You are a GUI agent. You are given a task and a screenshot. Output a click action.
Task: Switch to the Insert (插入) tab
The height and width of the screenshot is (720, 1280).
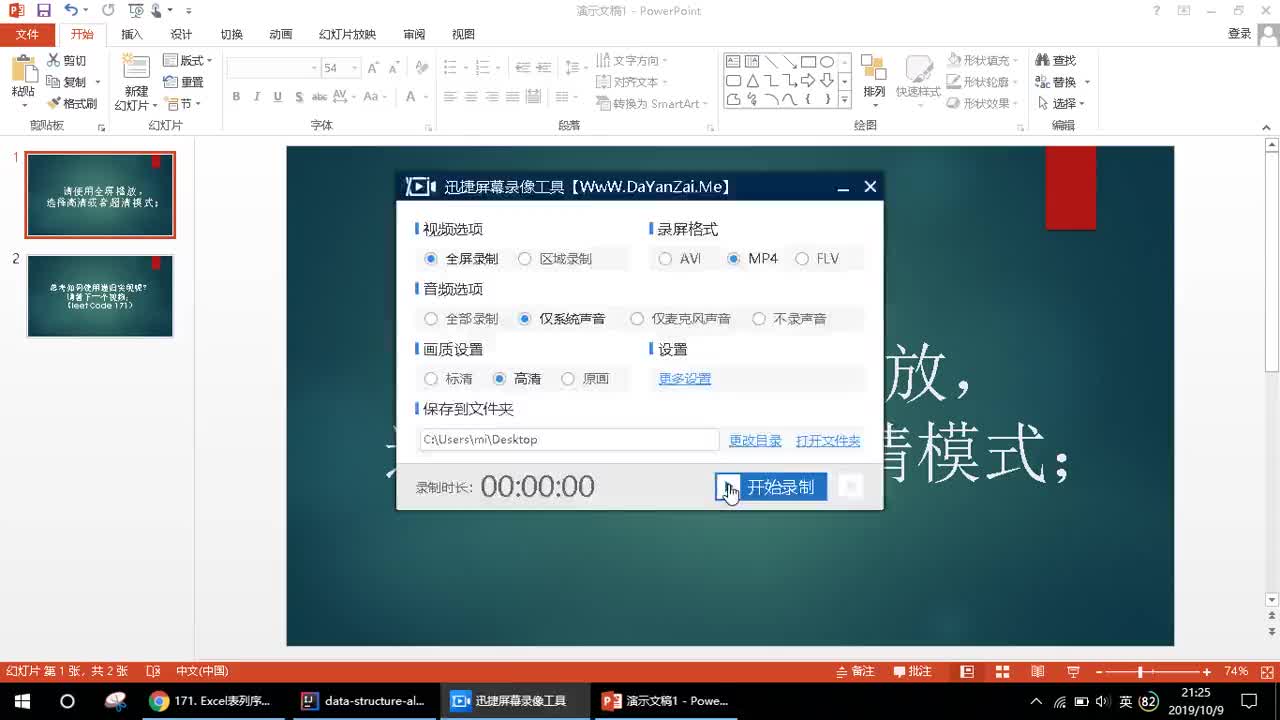pyautogui.click(x=132, y=34)
